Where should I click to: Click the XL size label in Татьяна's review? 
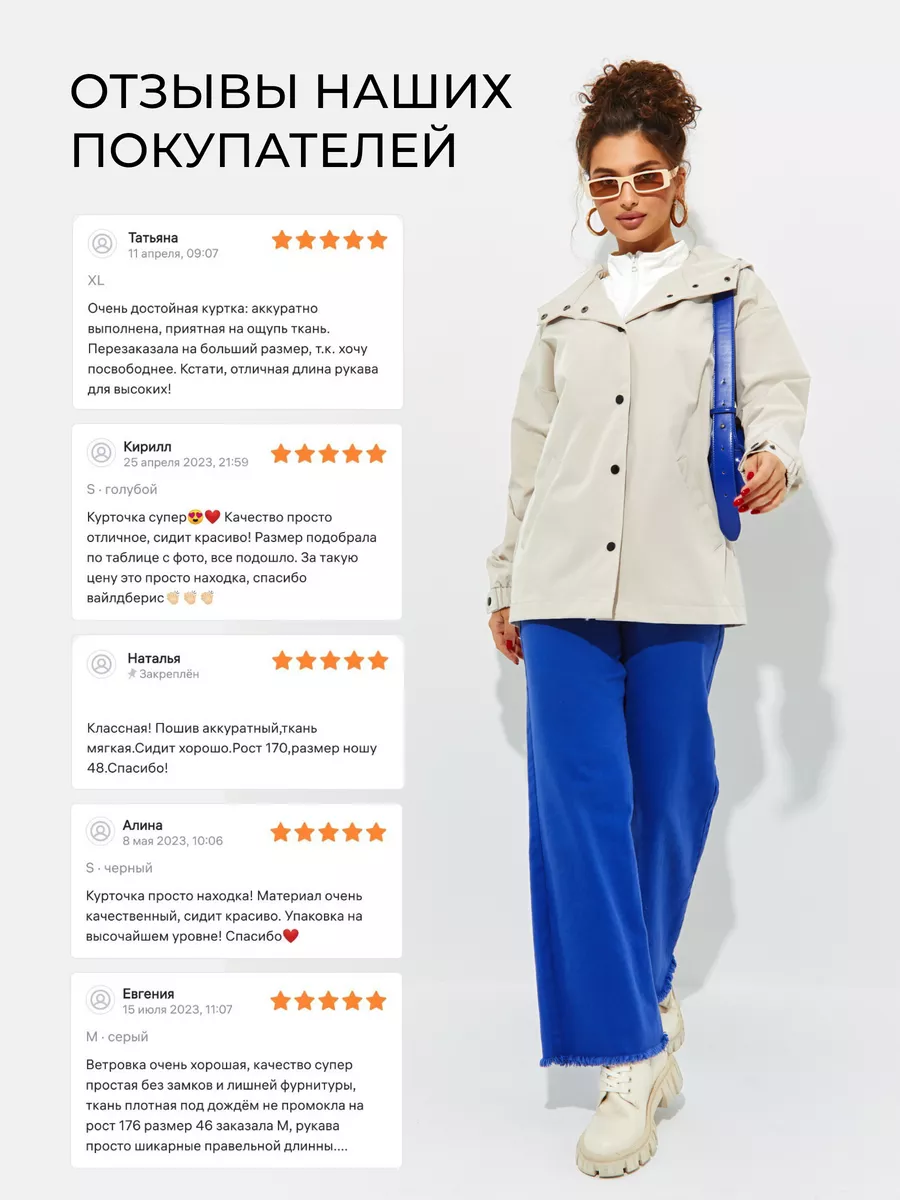[96, 280]
